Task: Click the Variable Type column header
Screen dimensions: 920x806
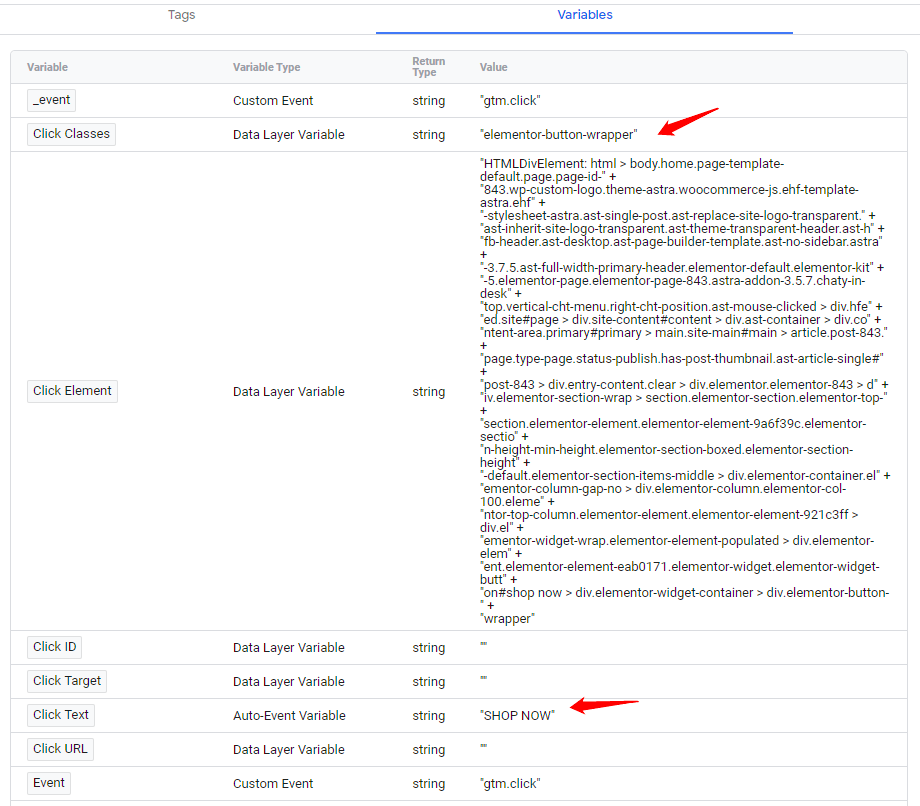Action: point(266,67)
